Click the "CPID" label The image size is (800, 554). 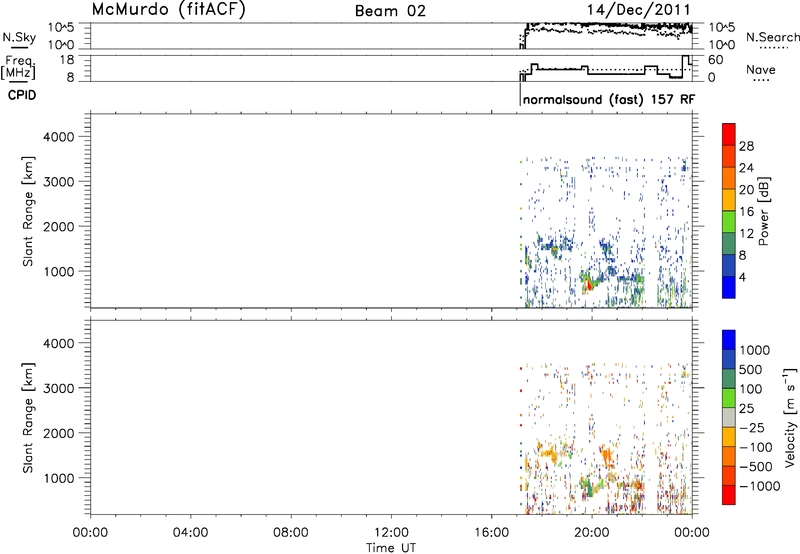coord(22,95)
